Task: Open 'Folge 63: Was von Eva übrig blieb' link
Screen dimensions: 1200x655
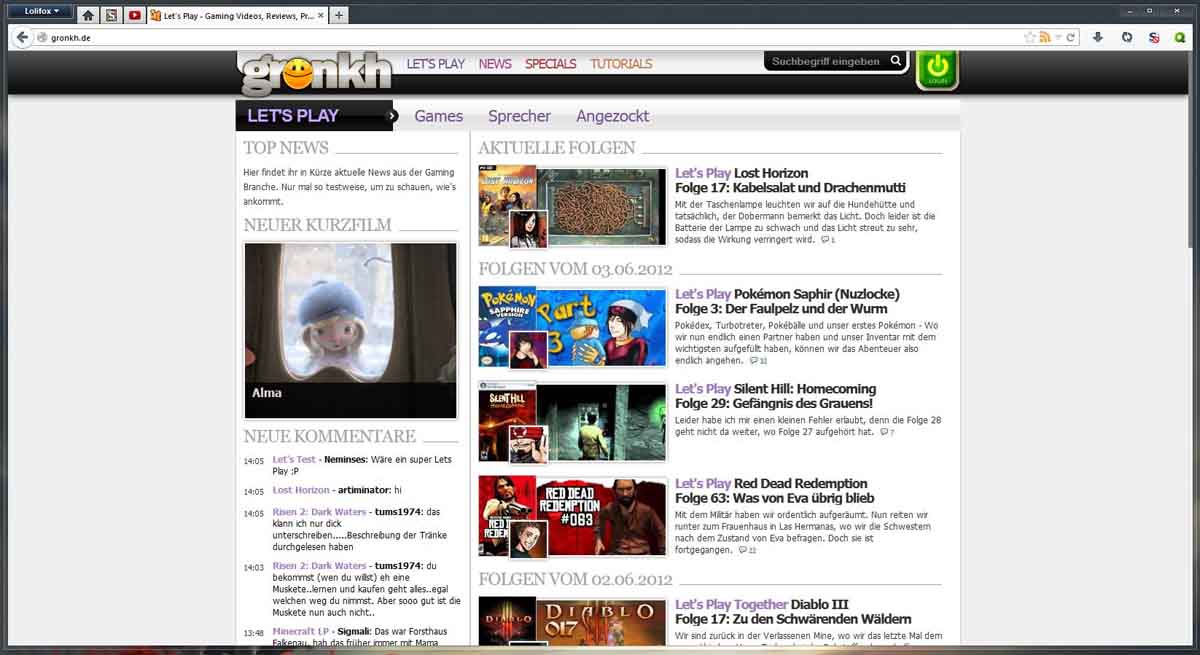Action: [x=774, y=498]
